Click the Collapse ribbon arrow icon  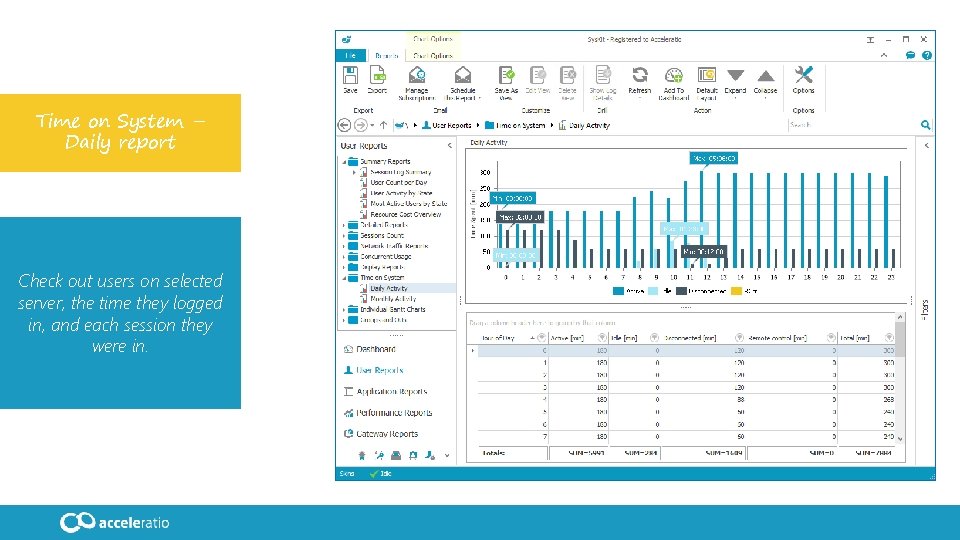765,75
